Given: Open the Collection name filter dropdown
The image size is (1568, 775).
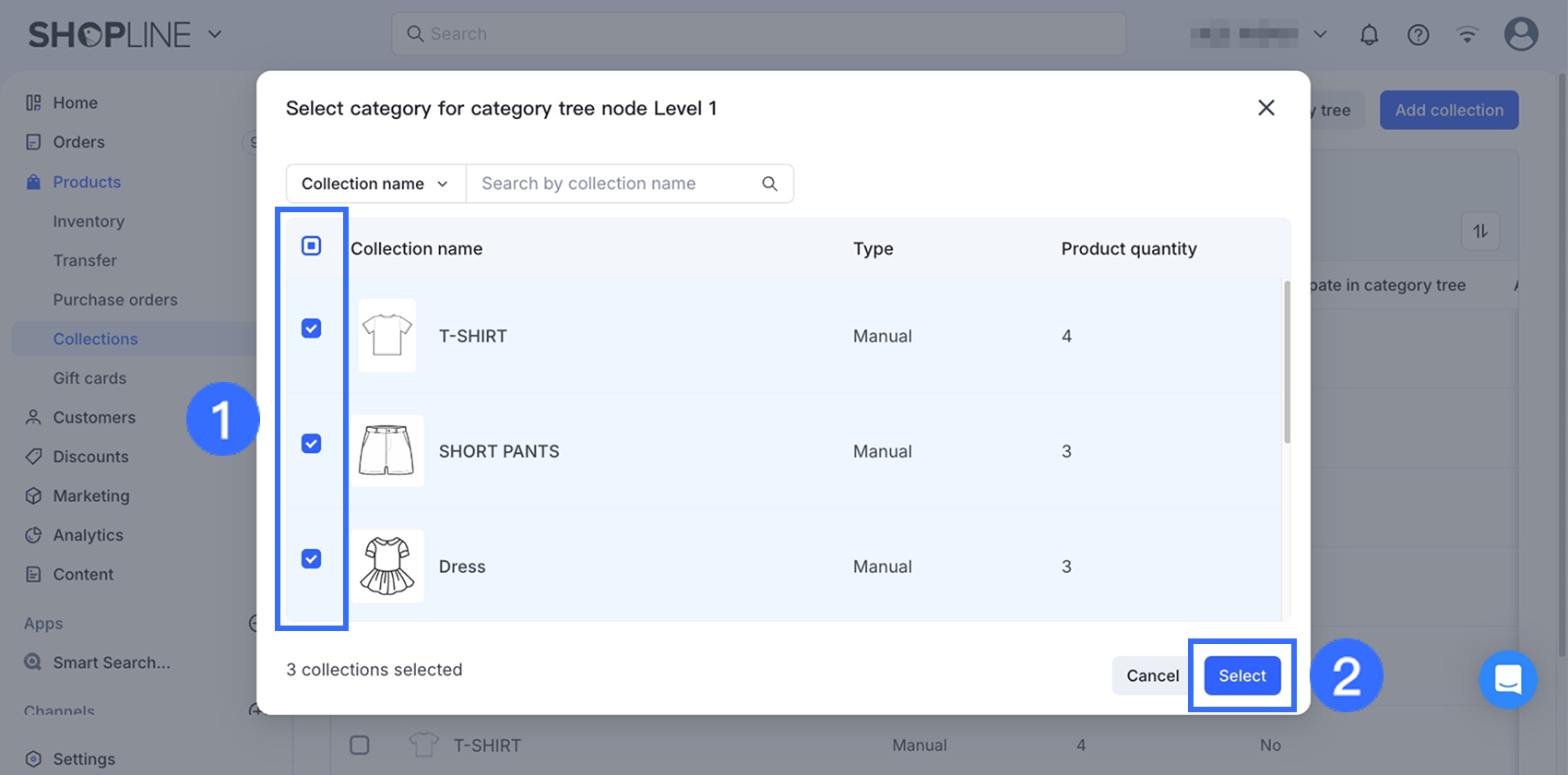Looking at the screenshot, I should point(375,184).
